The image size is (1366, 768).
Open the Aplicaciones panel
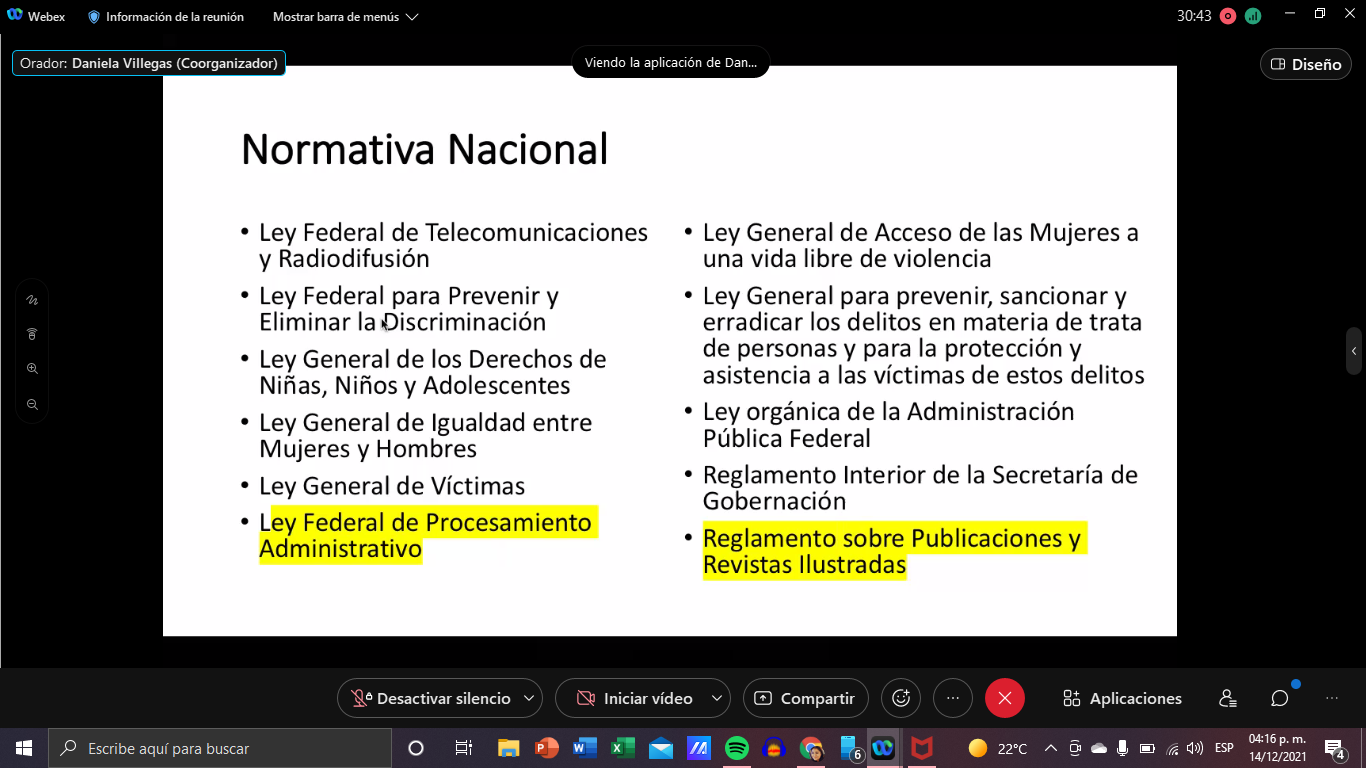tap(1122, 698)
